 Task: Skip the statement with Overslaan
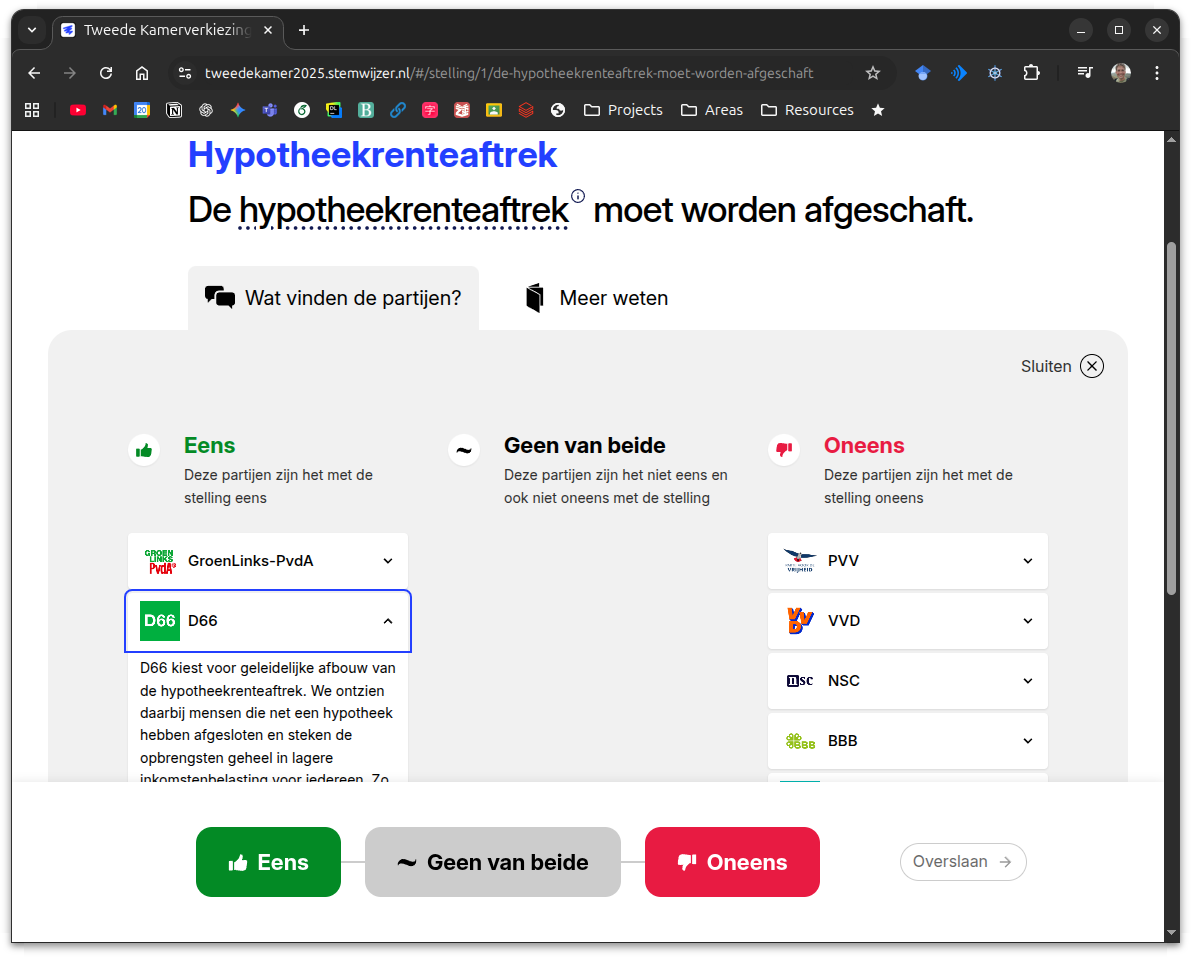[x=962, y=862]
